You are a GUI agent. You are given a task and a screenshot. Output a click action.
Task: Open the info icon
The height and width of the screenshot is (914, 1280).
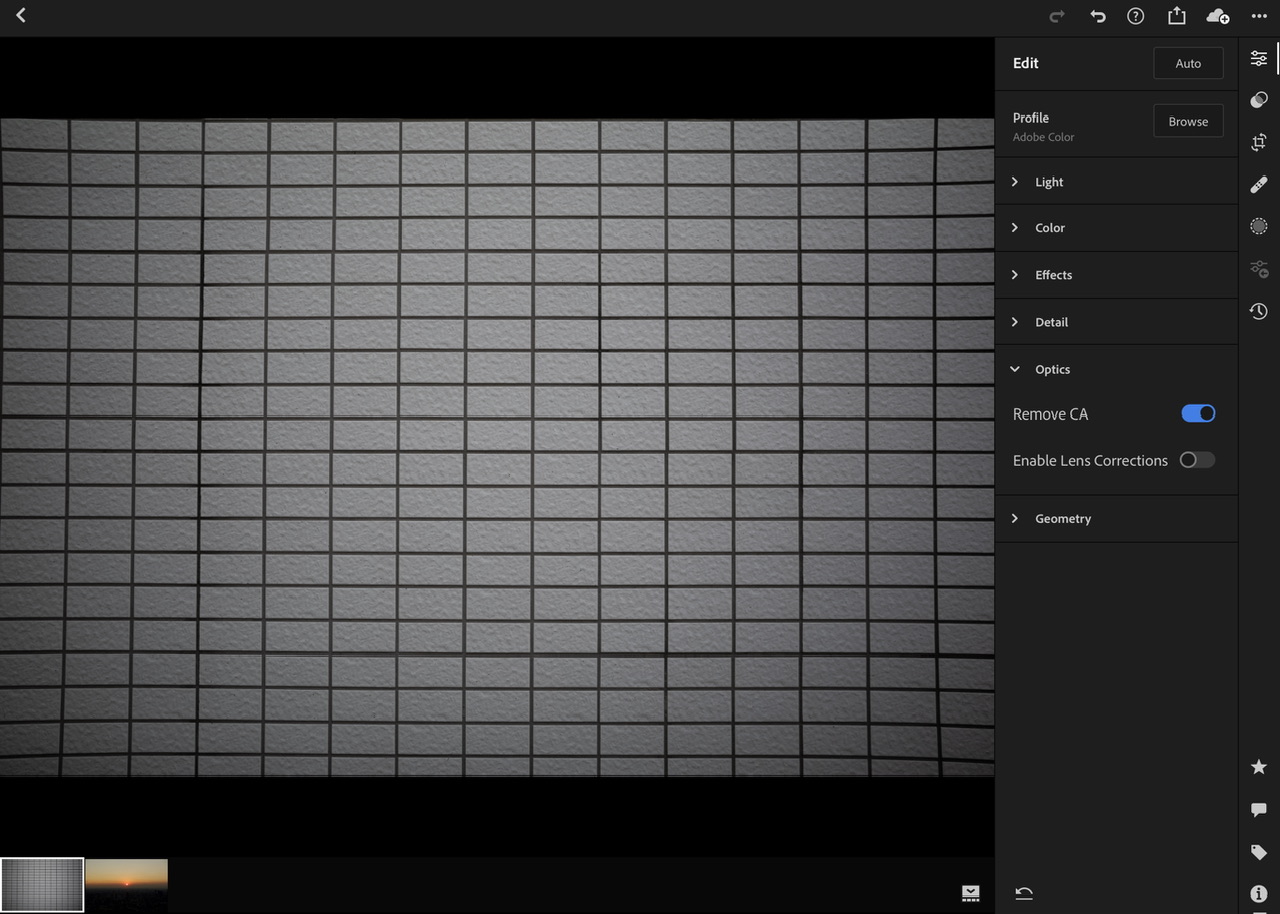(1259, 894)
